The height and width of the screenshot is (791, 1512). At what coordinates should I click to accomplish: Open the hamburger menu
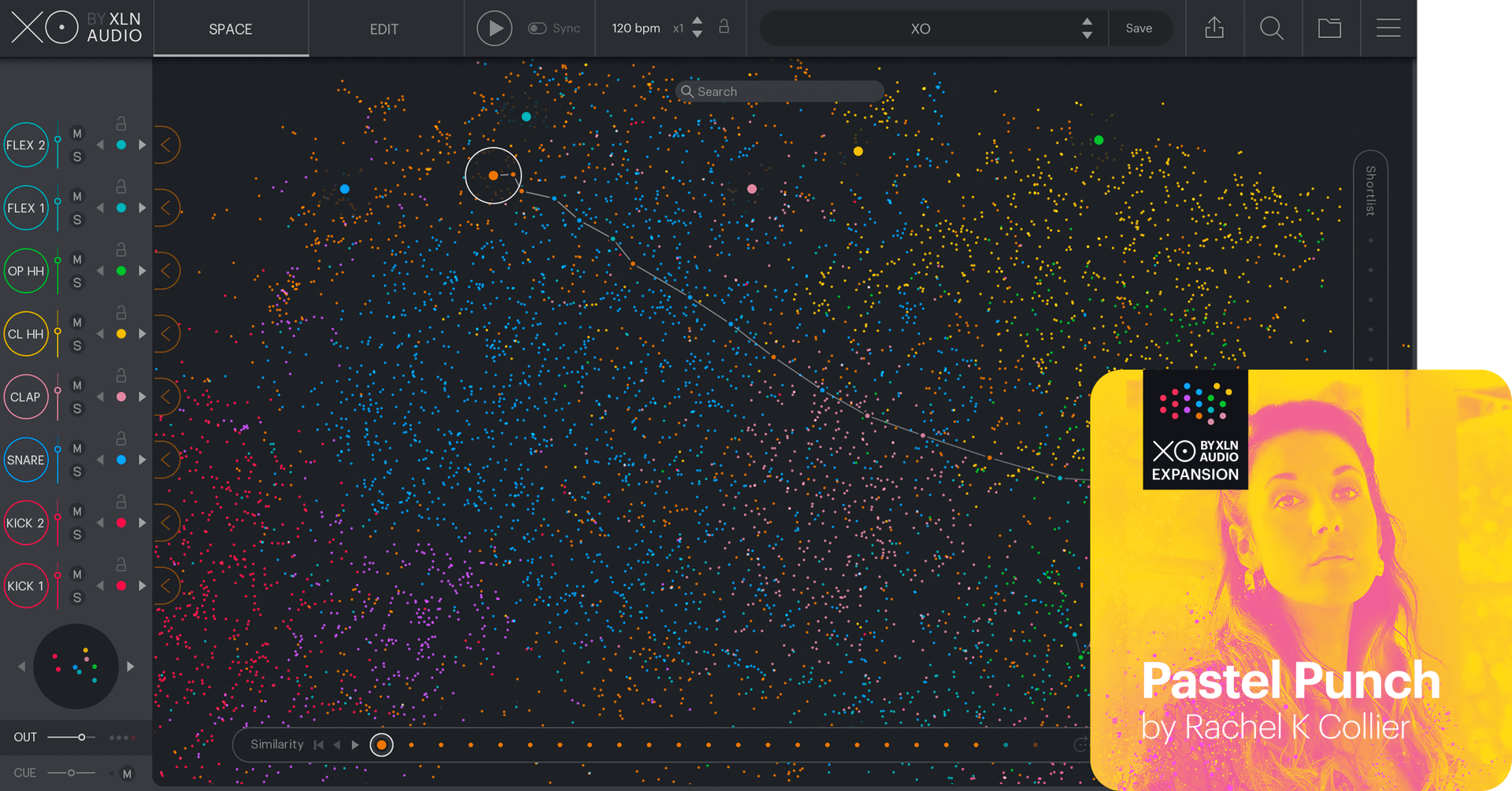pos(1388,28)
